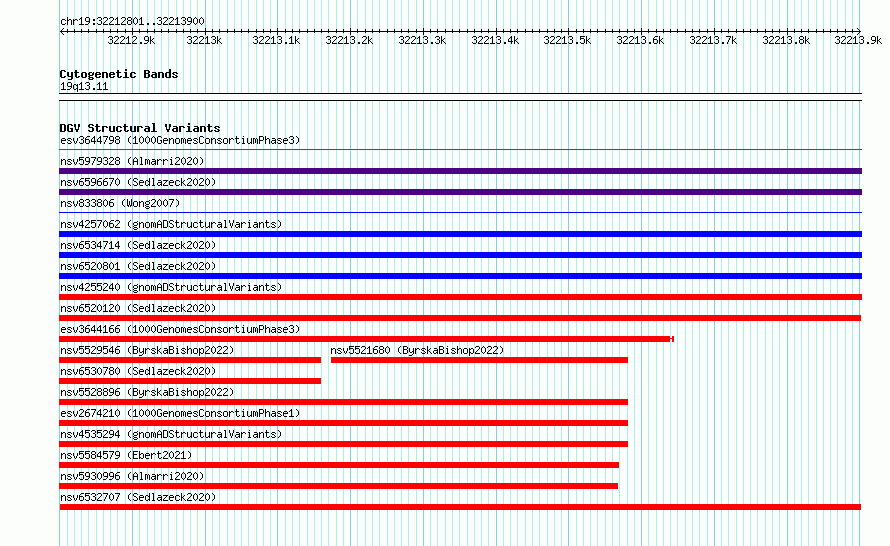The width and height of the screenshot is (890, 546).
Task: Click the 32213.6k ruler tick label
Action: [x=640, y=40]
